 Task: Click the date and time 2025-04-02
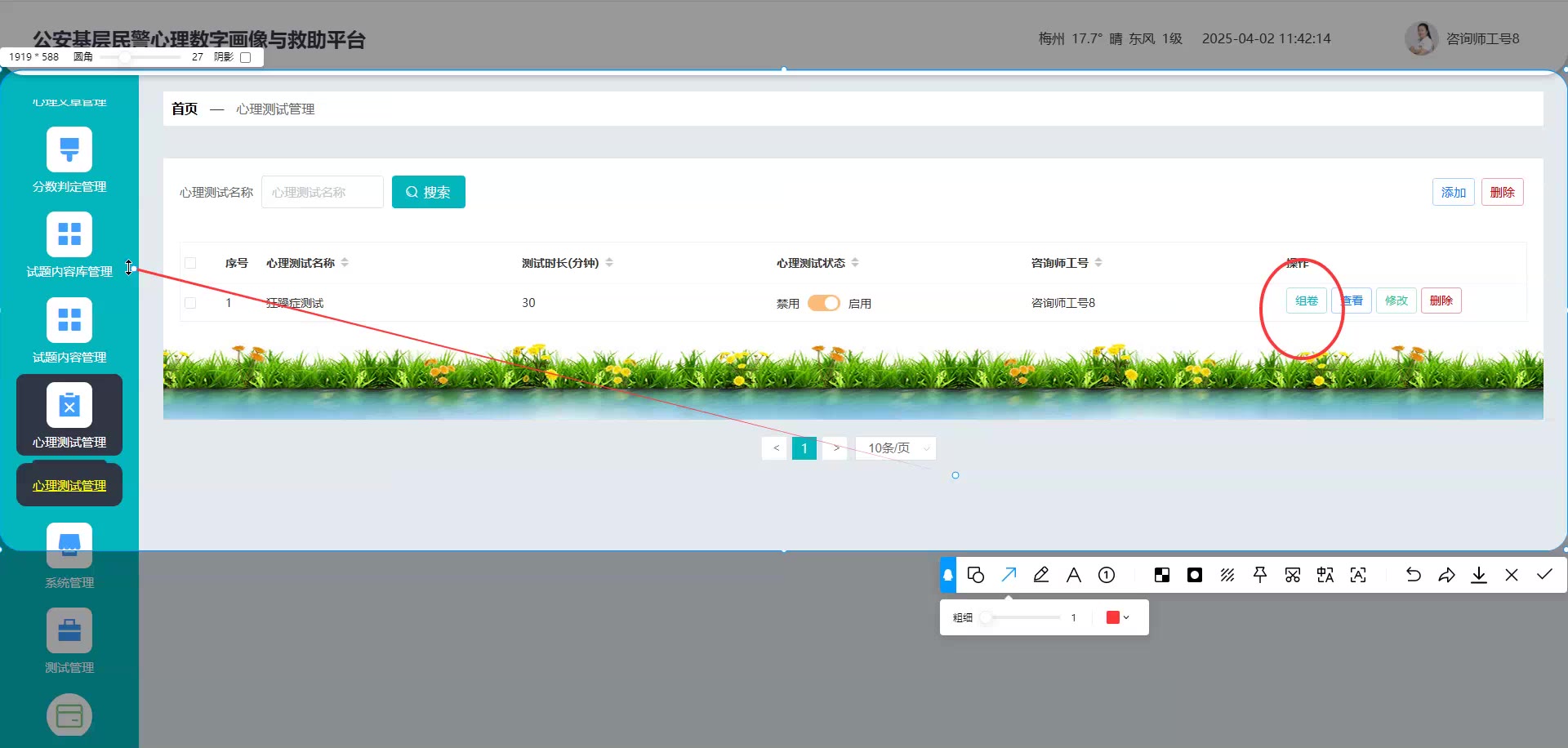1267,38
